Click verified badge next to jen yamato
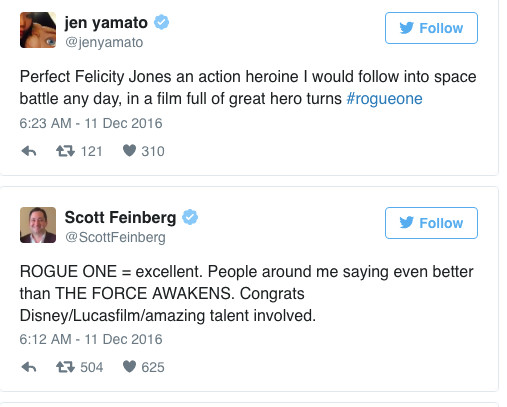Viewport: 507px width, 407px height. tap(161, 22)
